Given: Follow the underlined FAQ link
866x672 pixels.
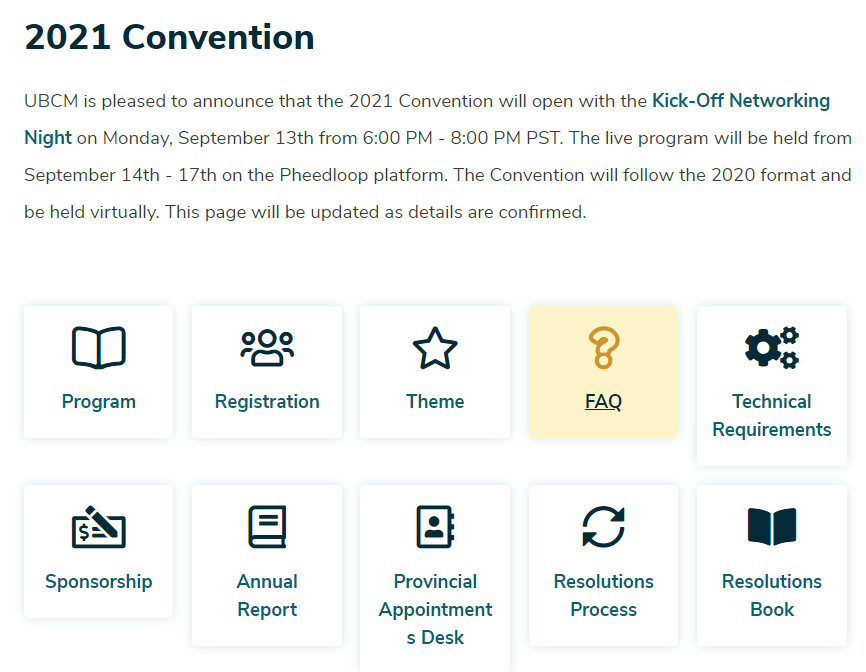Looking at the screenshot, I should point(604,401).
